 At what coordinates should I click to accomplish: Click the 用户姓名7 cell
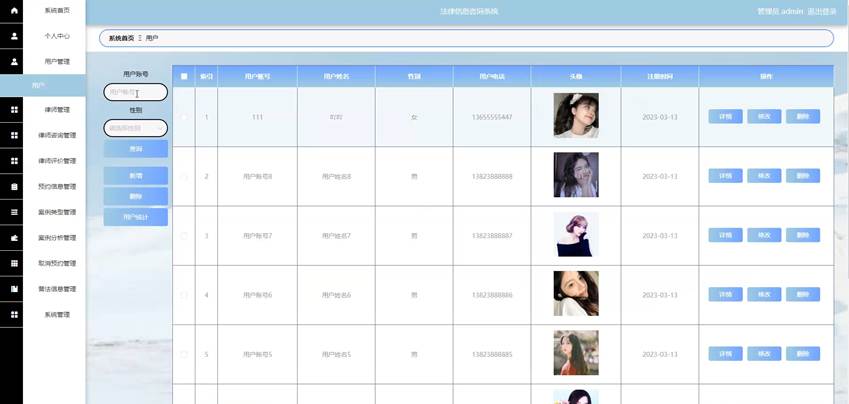[336, 236]
